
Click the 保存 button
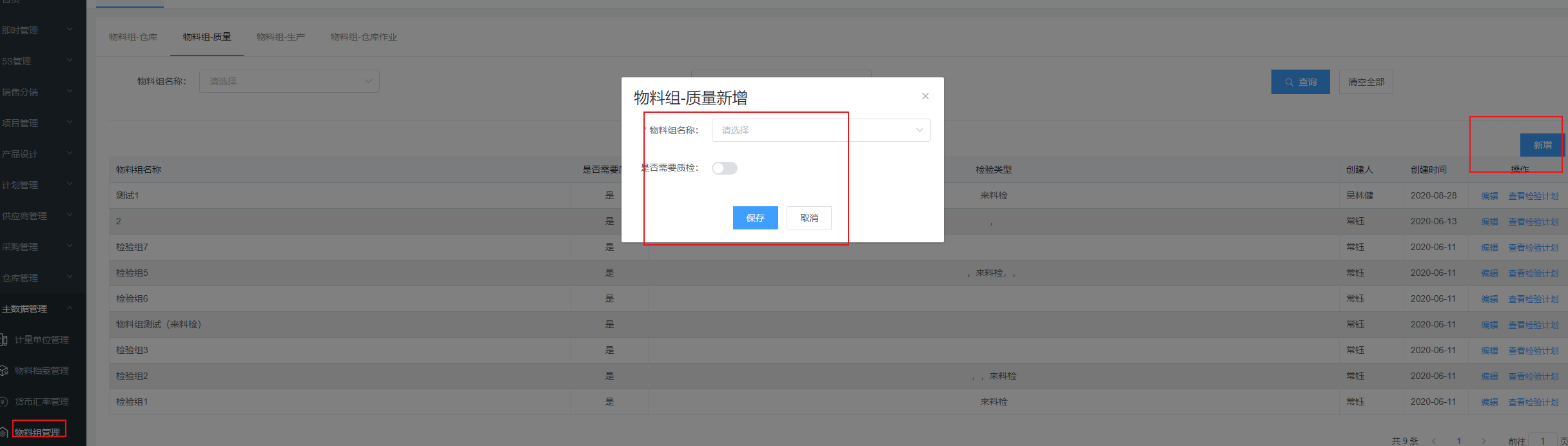click(x=755, y=218)
